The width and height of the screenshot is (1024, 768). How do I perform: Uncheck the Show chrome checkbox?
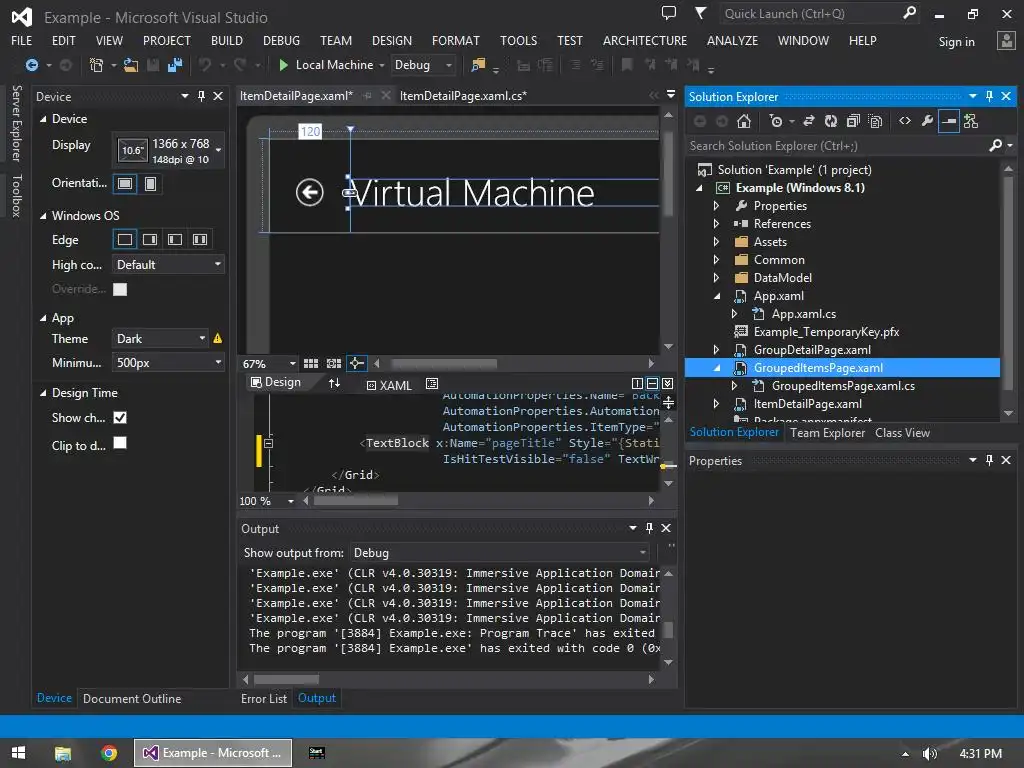(120, 417)
